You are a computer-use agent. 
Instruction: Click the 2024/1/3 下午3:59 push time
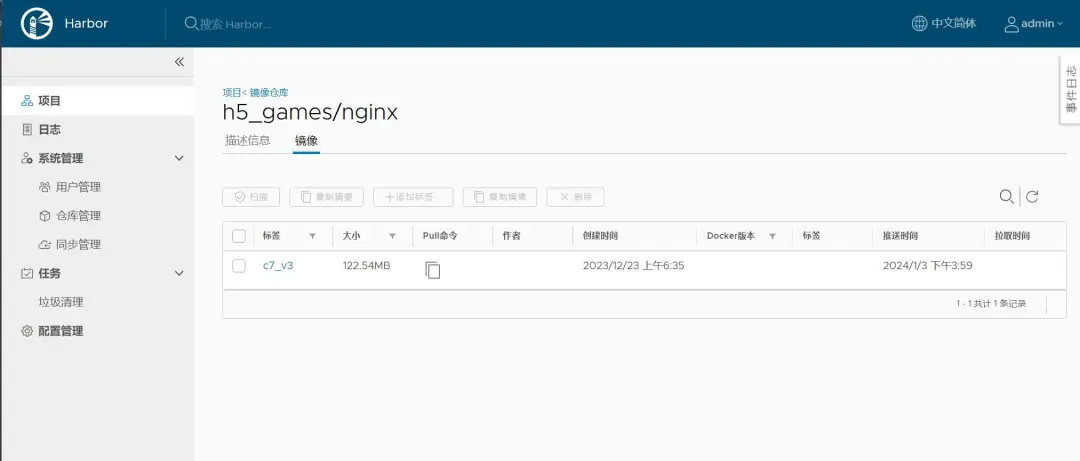click(928, 265)
